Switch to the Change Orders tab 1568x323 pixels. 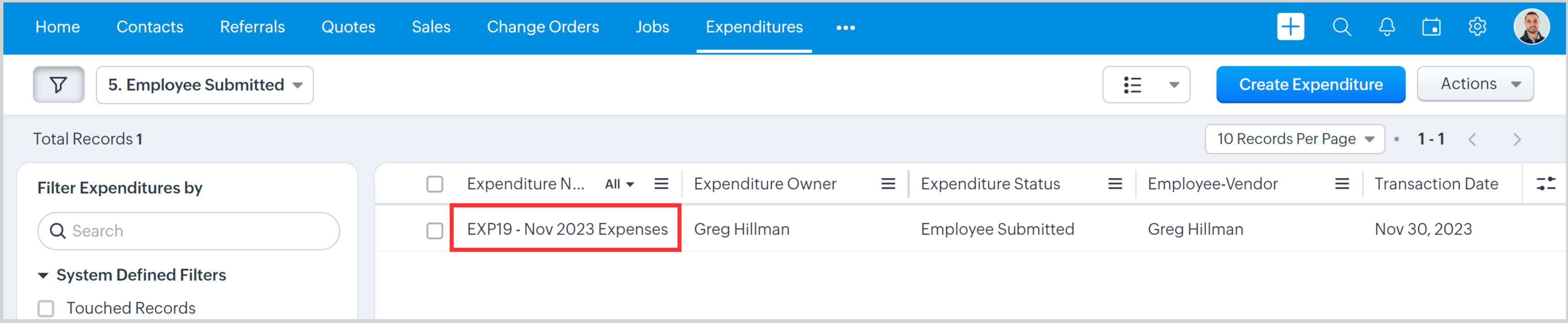point(542,27)
